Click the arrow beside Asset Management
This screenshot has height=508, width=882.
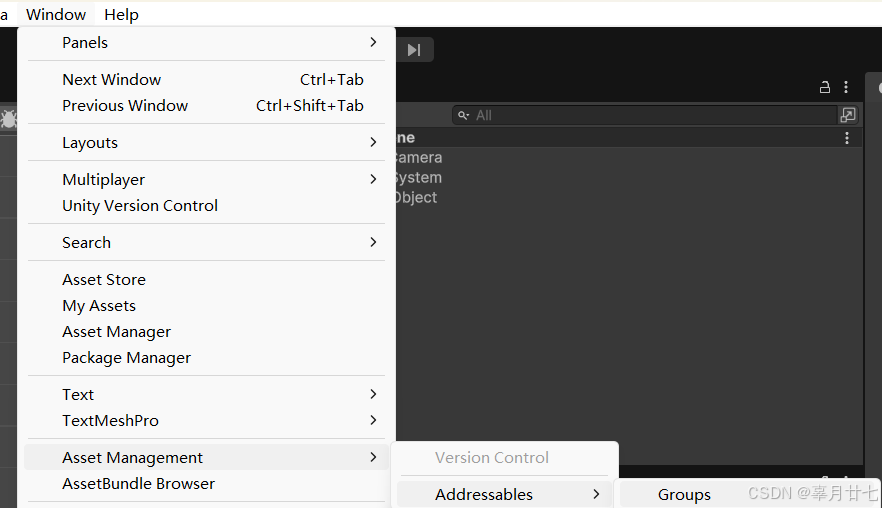point(374,457)
